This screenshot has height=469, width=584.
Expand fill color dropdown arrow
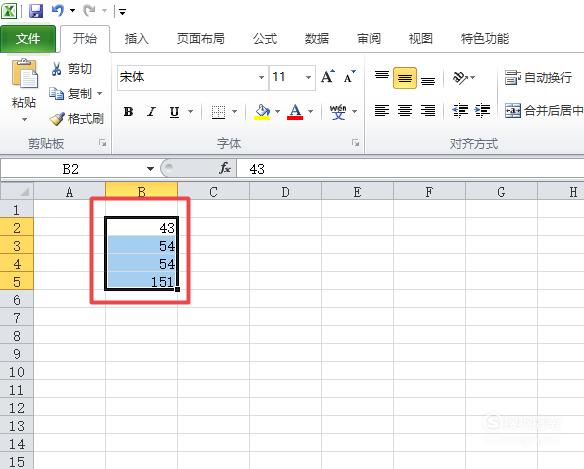point(277,111)
